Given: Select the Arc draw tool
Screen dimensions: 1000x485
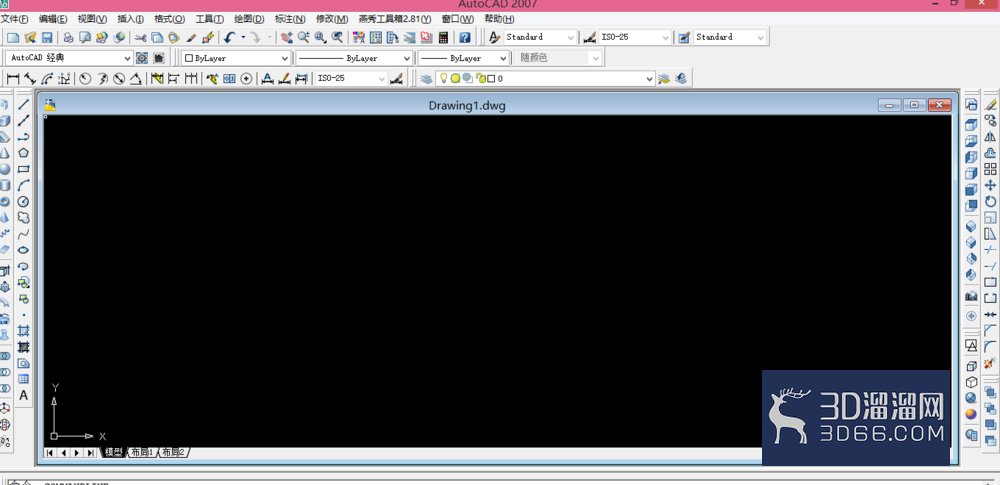Looking at the screenshot, I should pos(24,185).
